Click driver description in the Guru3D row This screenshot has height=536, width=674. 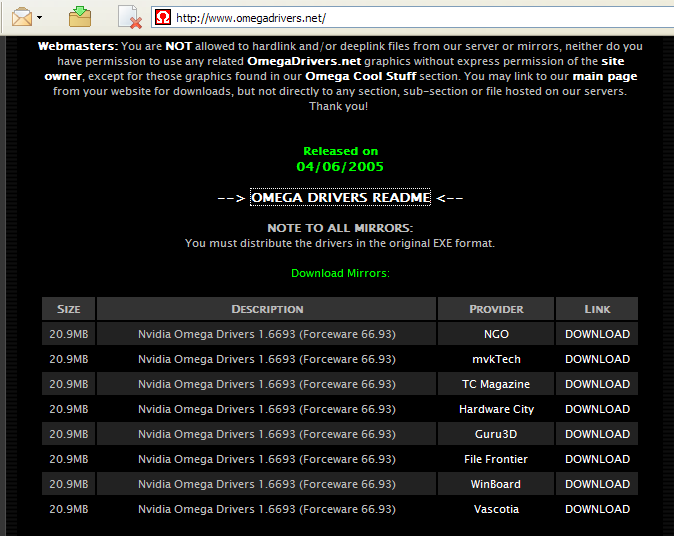point(267,434)
